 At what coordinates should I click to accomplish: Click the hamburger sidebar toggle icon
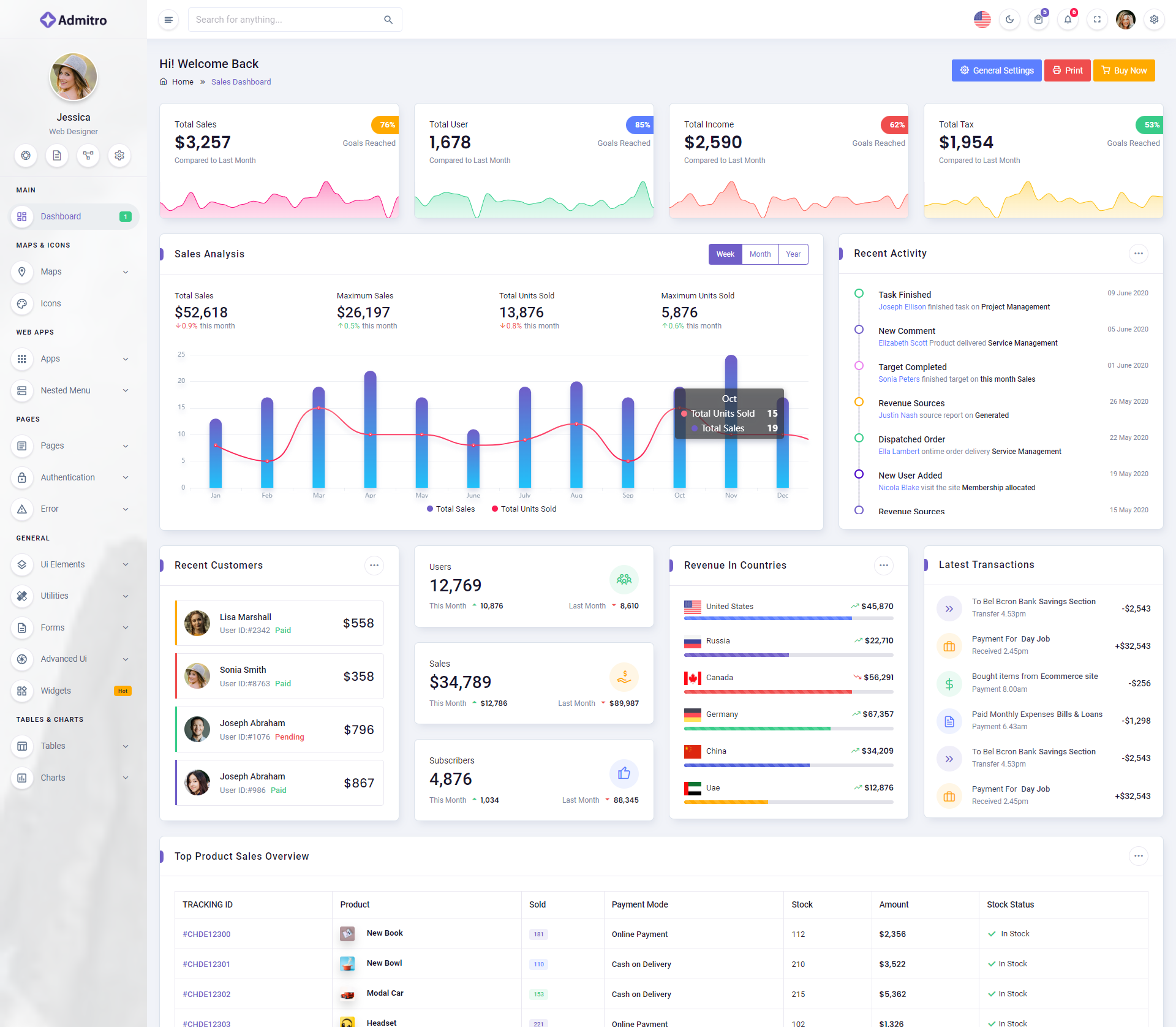[x=168, y=20]
